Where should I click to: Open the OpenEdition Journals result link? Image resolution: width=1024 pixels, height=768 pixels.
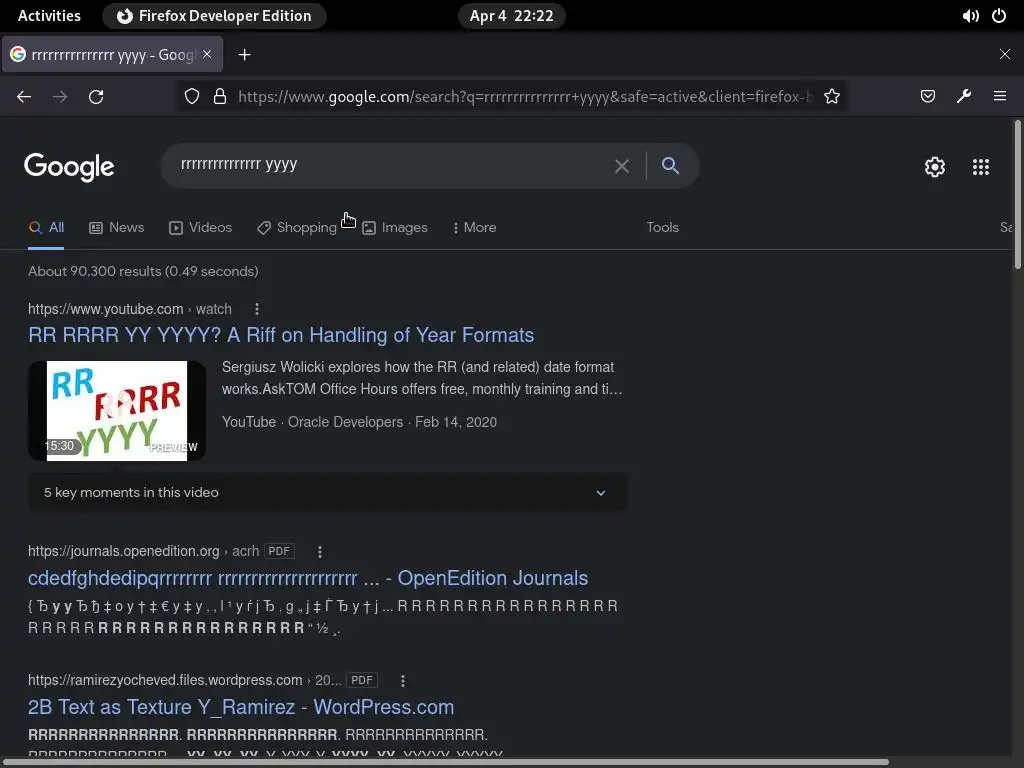[308, 578]
